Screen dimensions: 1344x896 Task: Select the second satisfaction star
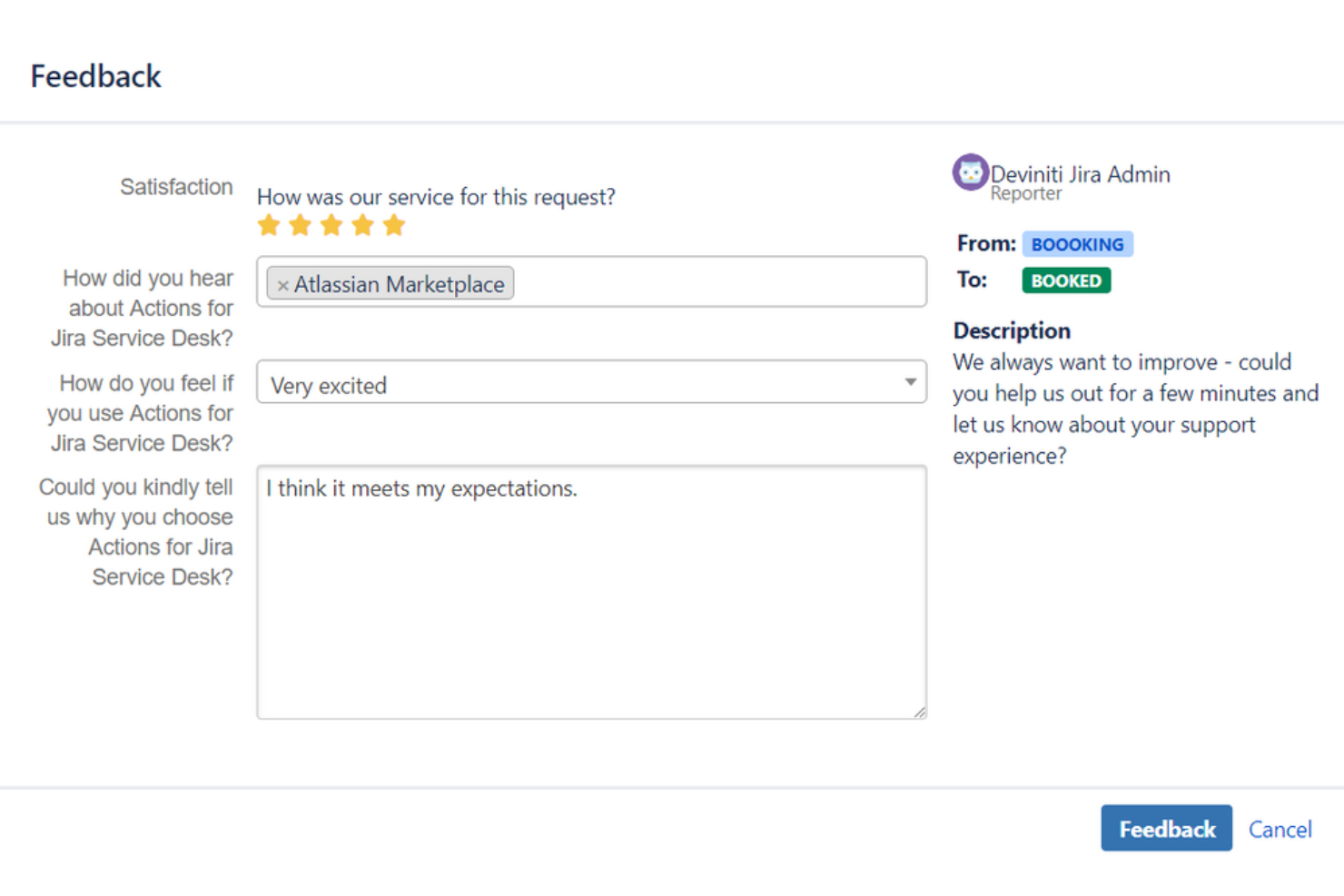300,225
